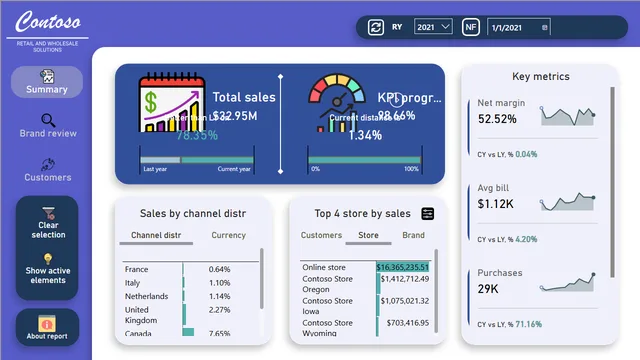The width and height of the screenshot is (640, 360).
Task: Click the France row in channel table
Action: click(191, 269)
